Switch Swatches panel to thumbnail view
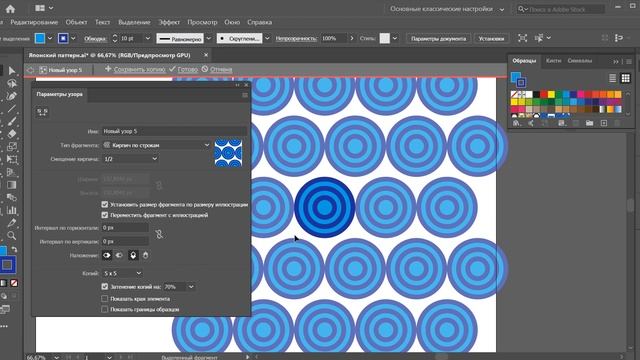Viewport: 640px width, 360px height. 625,78
